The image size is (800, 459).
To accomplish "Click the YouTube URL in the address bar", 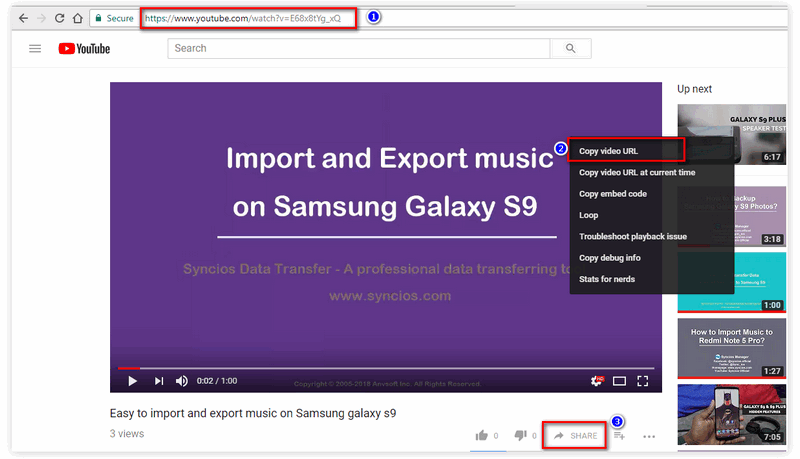I will (x=243, y=18).
